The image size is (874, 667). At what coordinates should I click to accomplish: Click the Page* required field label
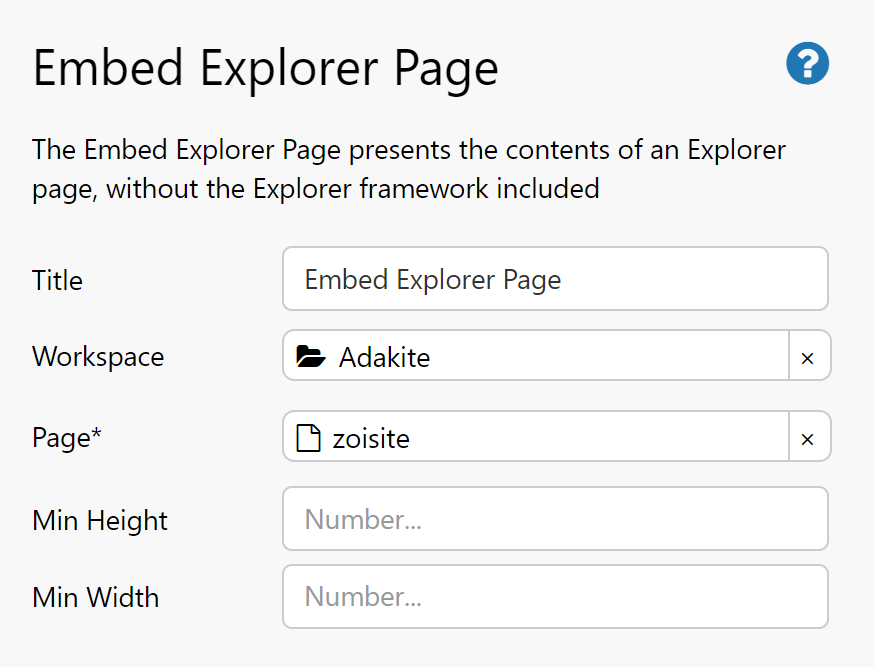pos(66,438)
